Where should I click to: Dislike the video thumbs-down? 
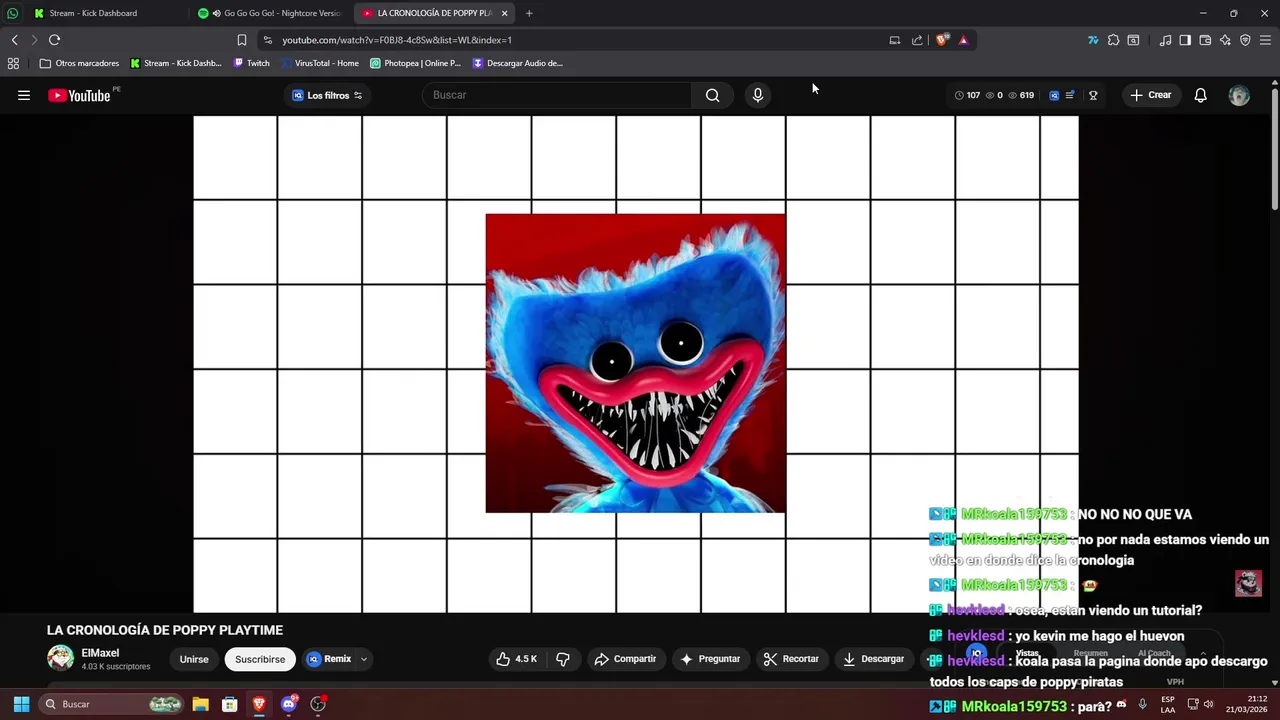[x=563, y=659]
